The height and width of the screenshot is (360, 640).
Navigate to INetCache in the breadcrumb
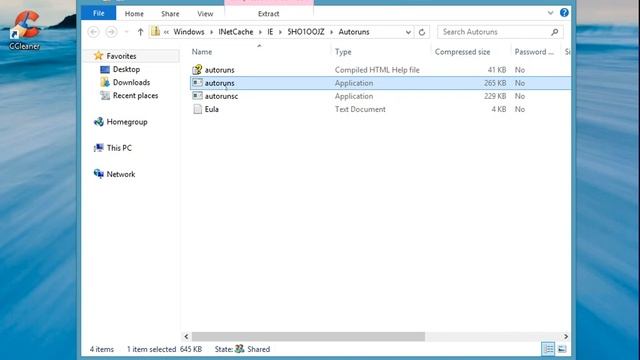click(x=236, y=32)
